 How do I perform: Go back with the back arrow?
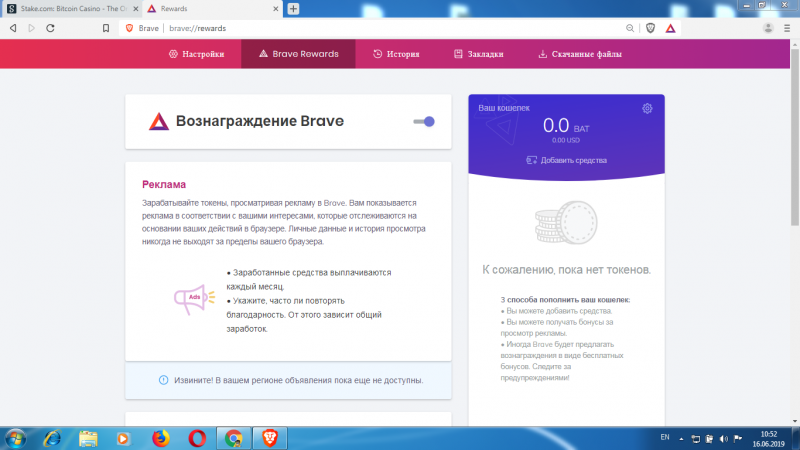coord(13,28)
